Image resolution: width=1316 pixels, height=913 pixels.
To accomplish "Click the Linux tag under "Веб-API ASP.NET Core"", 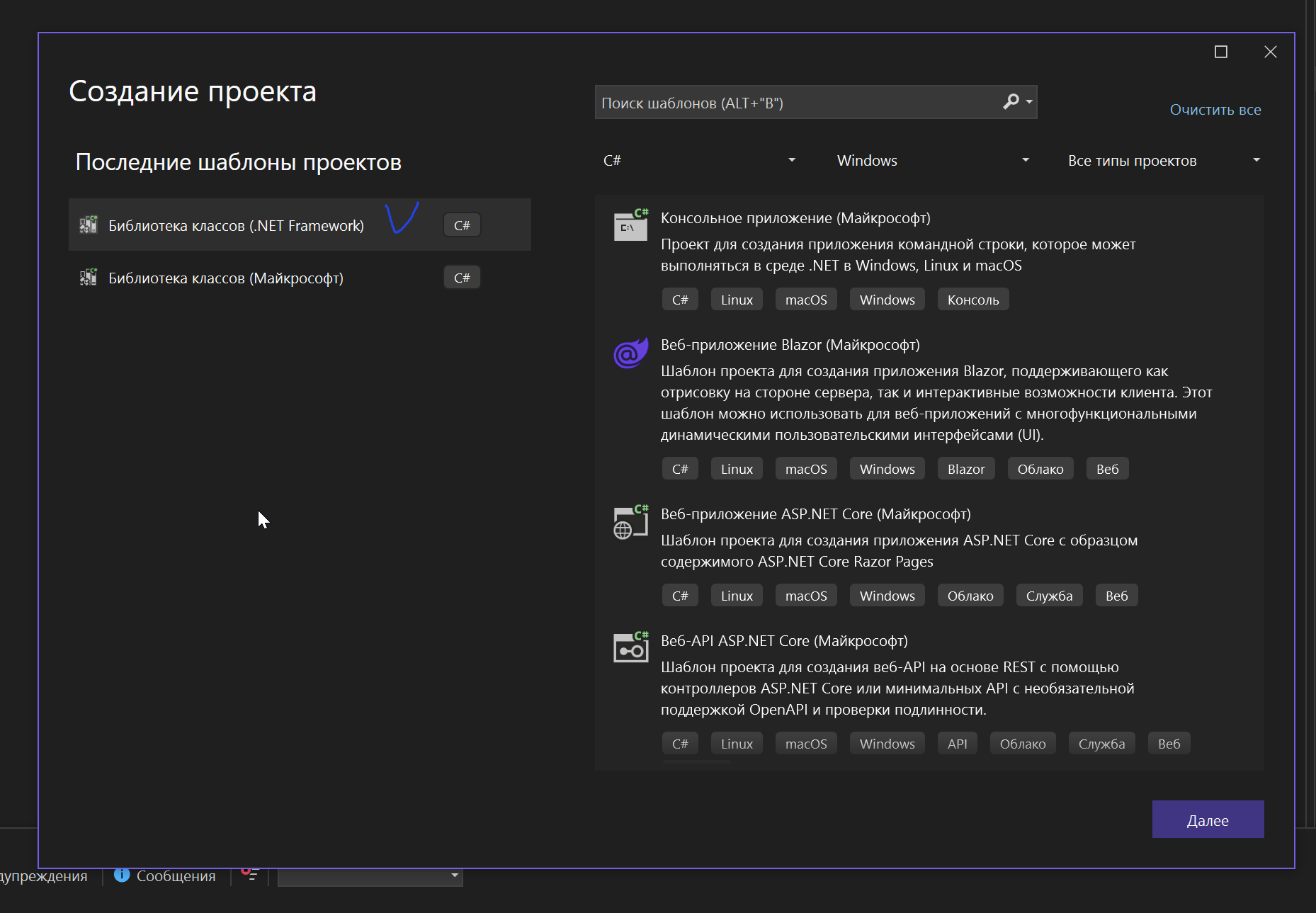I will 737,744.
